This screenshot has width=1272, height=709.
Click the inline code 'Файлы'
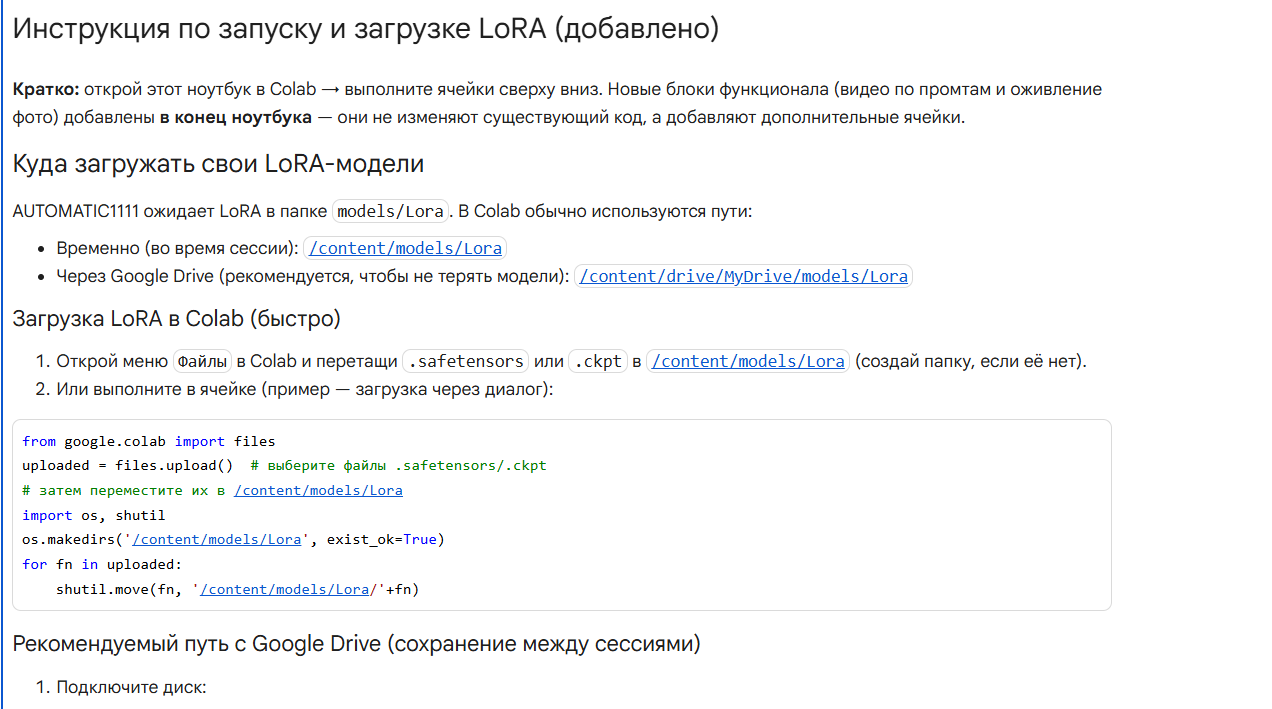[x=202, y=361]
